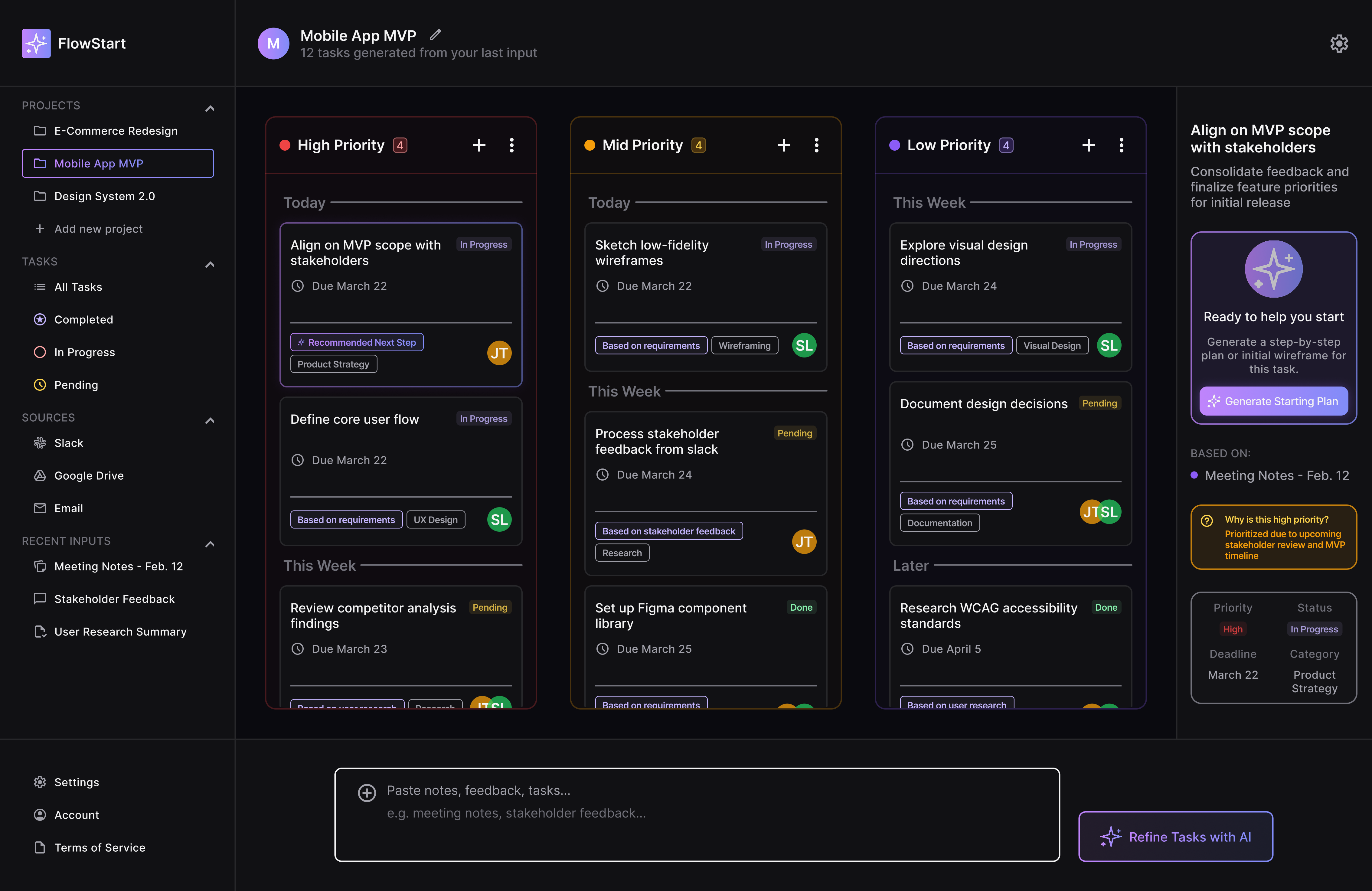1372x891 pixels.
Task: Open the Slack source
Action: (x=69, y=442)
